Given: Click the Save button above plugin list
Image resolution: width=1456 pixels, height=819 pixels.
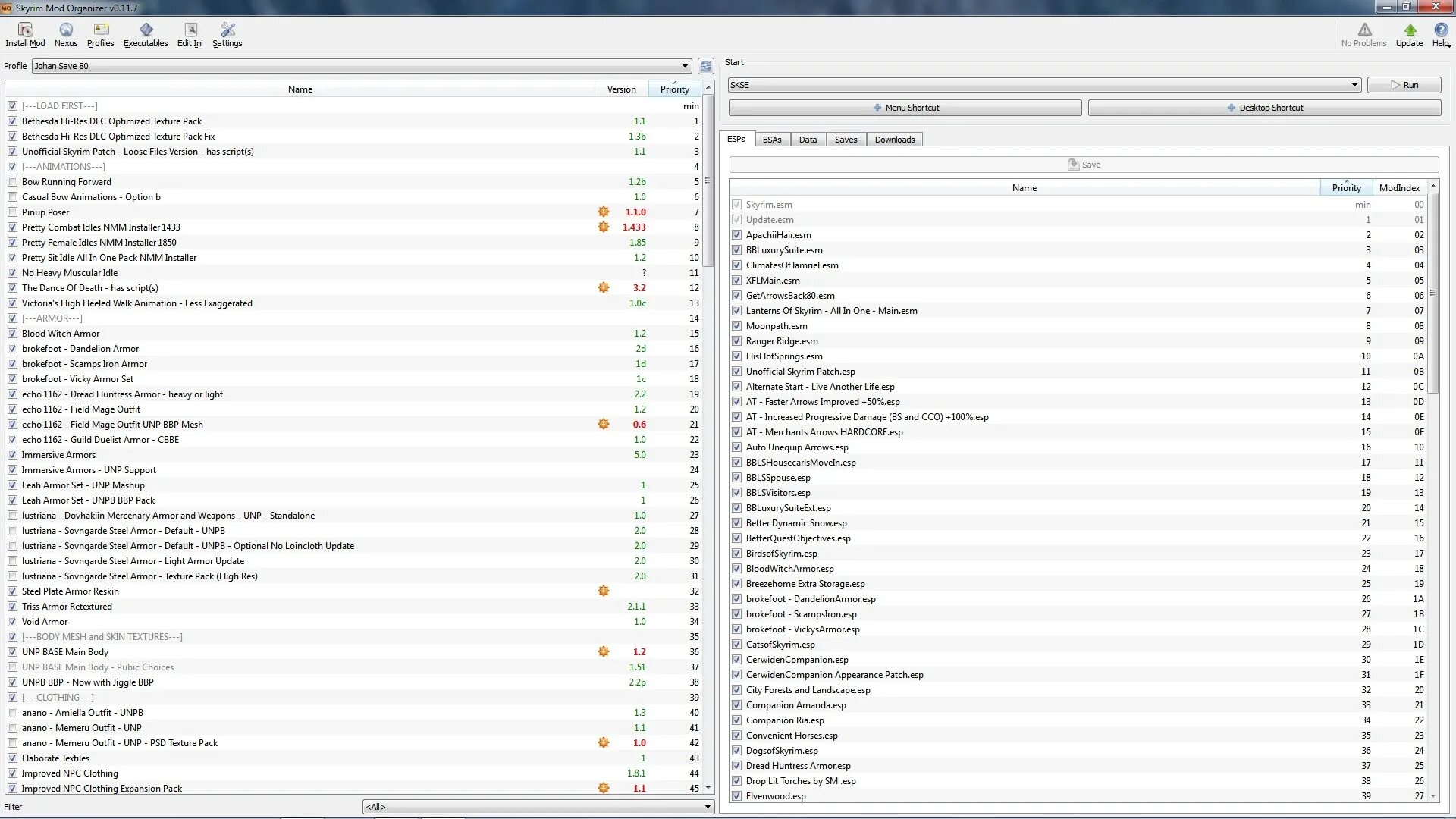Looking at the screenshot, I should coord(1084,165).
